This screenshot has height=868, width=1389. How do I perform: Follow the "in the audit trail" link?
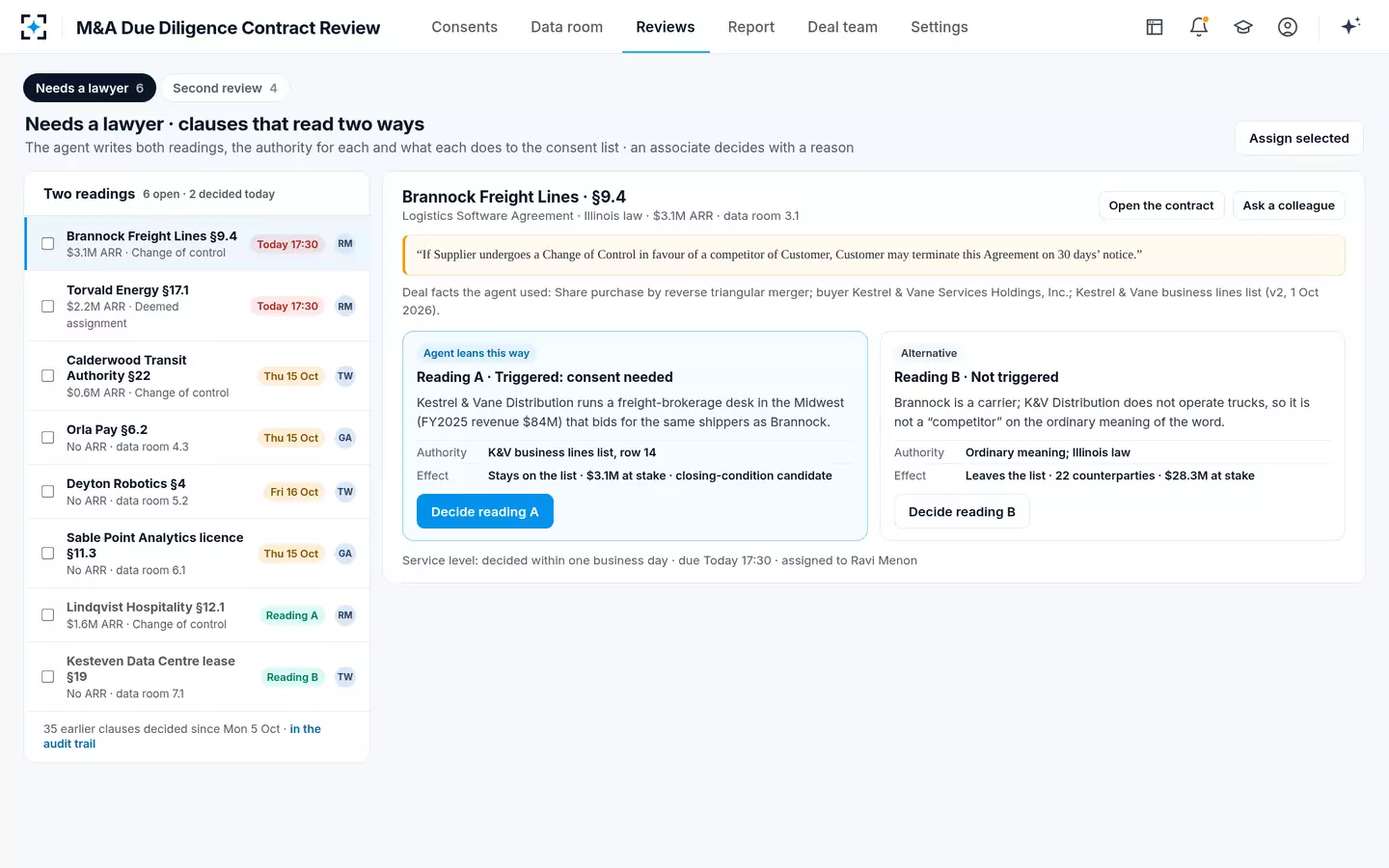coord(181,737)
